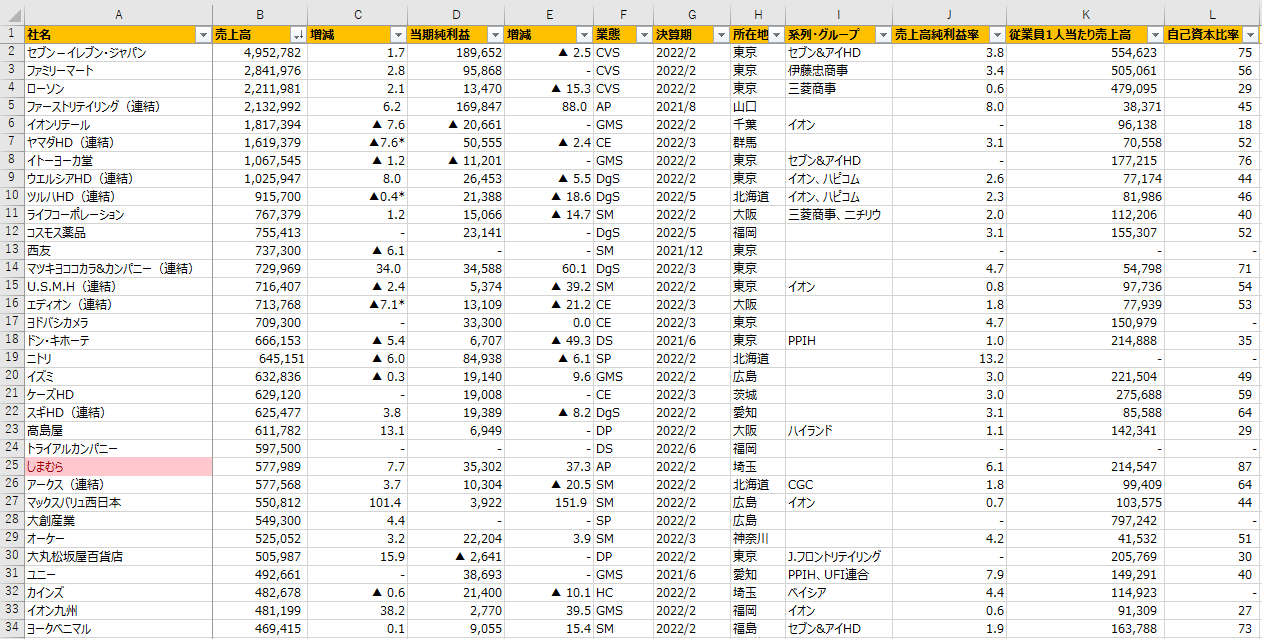Select the セブン−イレブン・ジャパン cell

(118, 52)
